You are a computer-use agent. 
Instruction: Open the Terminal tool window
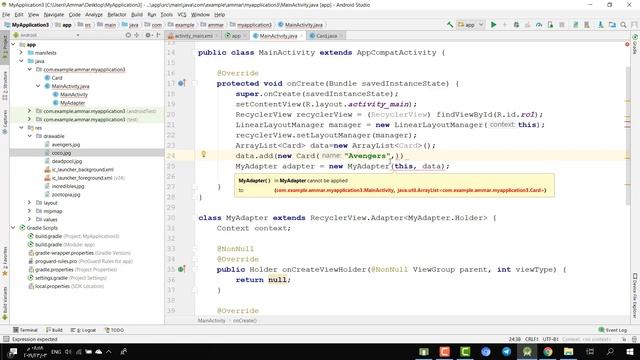[x=25, y=330]
